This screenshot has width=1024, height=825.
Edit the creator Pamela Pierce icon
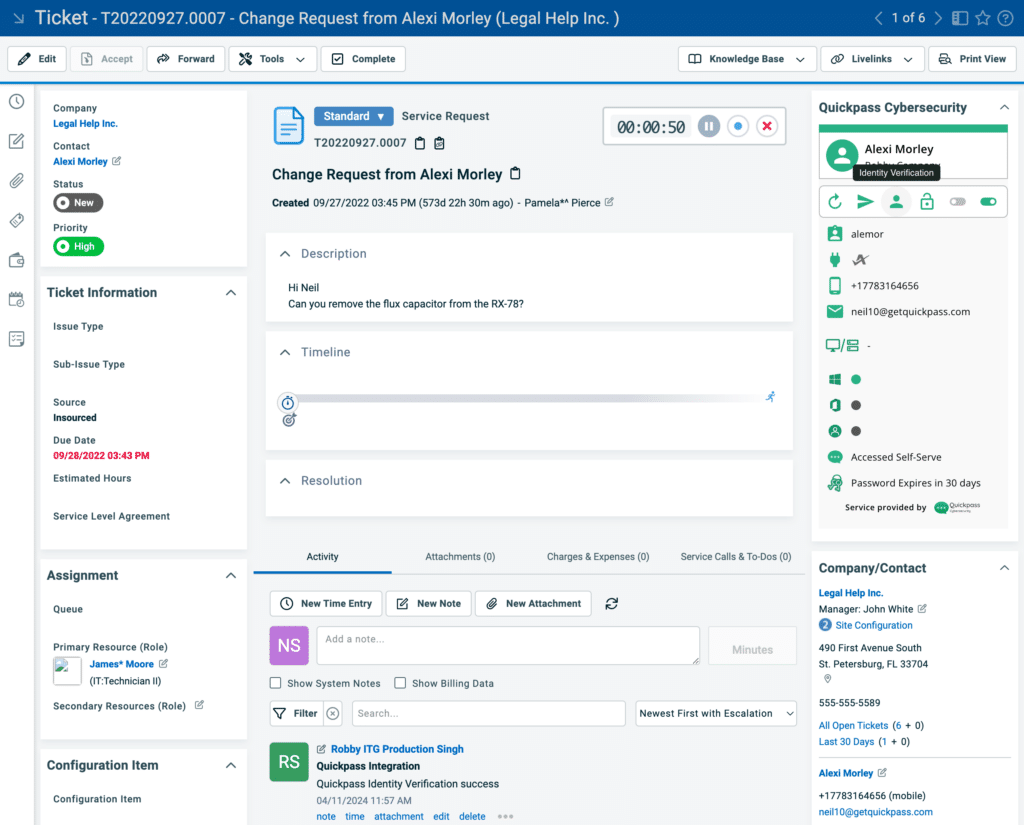[x=609, y=202]
